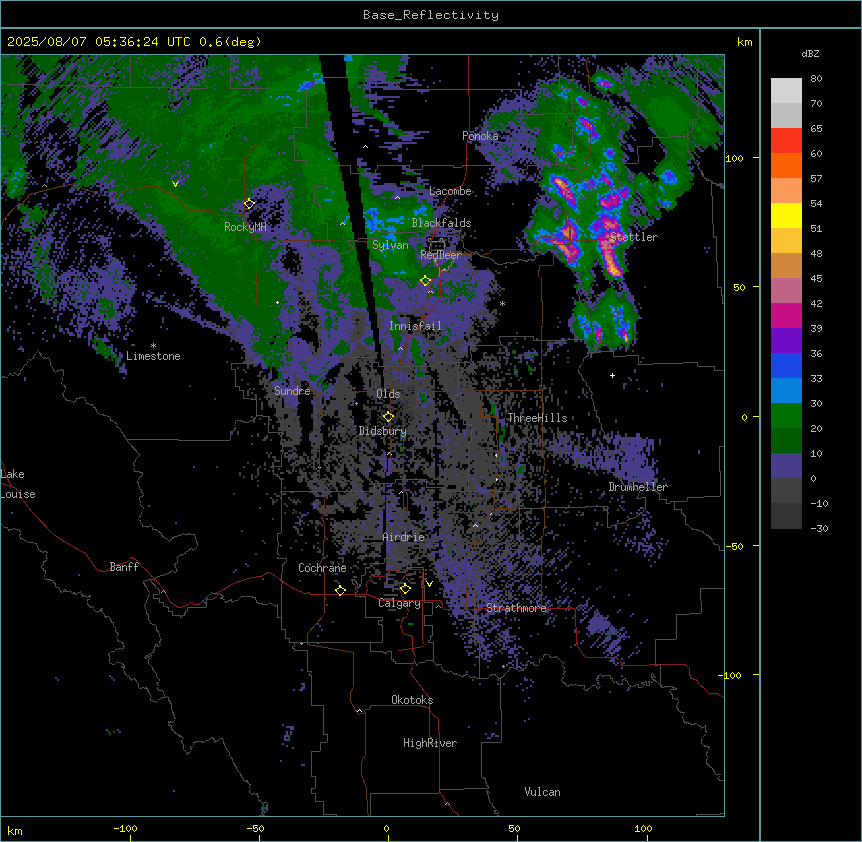Image resolution: width=862 pixels, height=842 pixels.
Task: Click the lightest gray 80-70 dBZ swatch
Action: coord(786,91)
